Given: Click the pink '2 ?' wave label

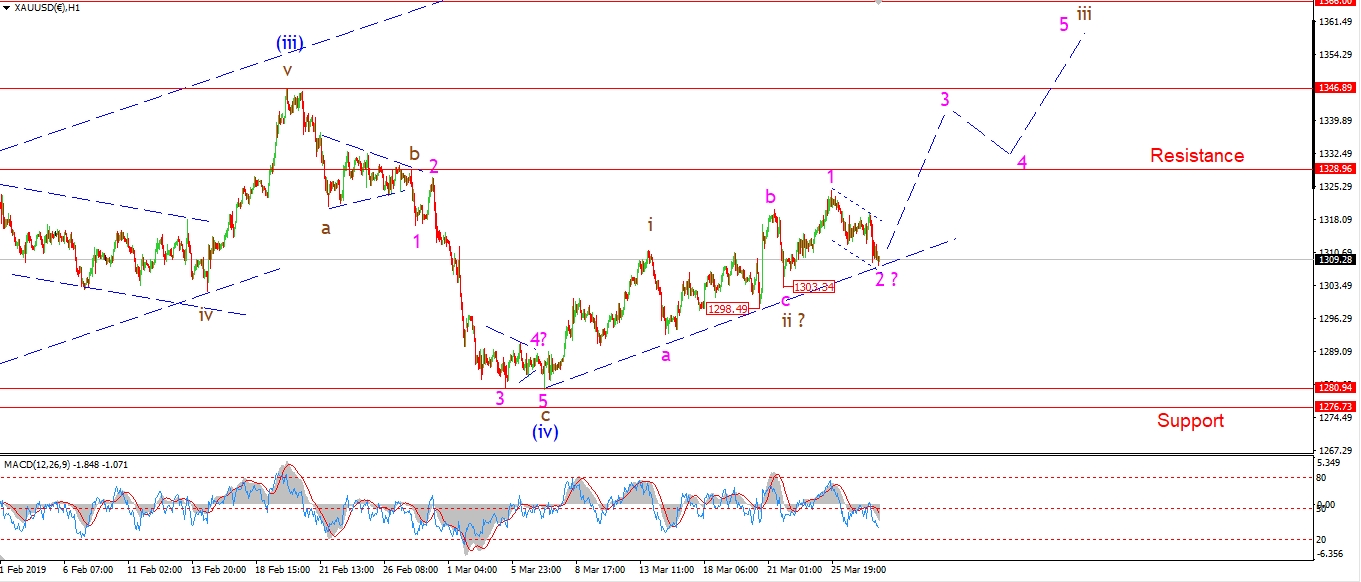Looking at the screenshot, I should [x=886, y=280].
